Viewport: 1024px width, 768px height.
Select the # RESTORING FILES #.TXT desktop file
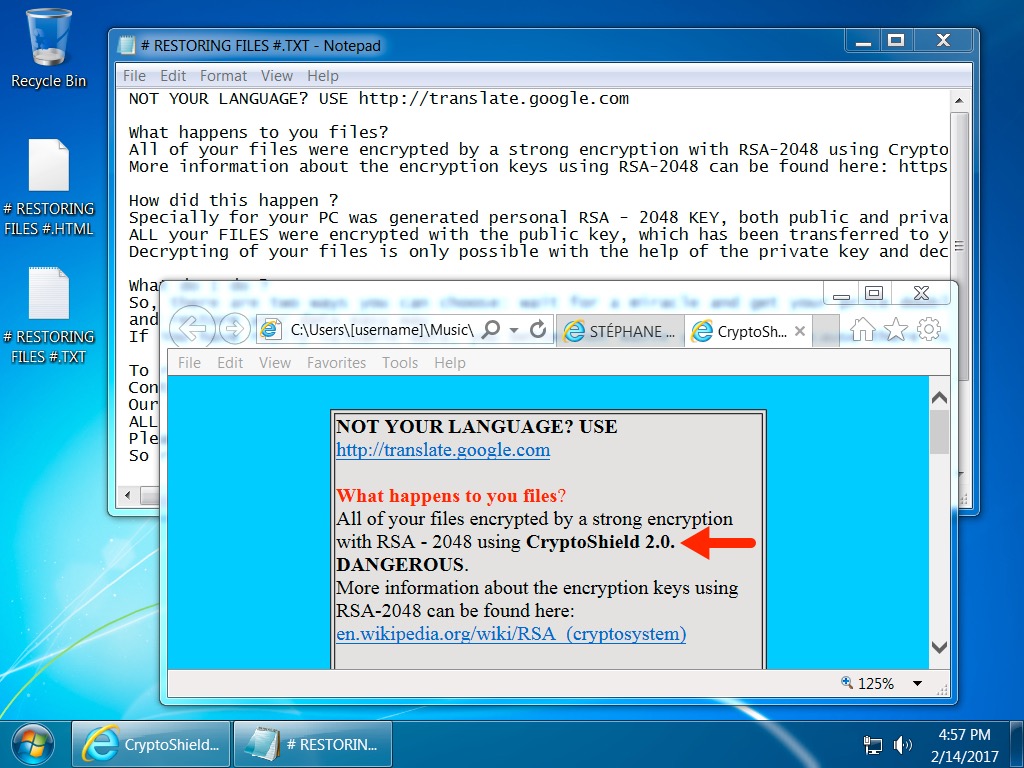coord(48,316)
